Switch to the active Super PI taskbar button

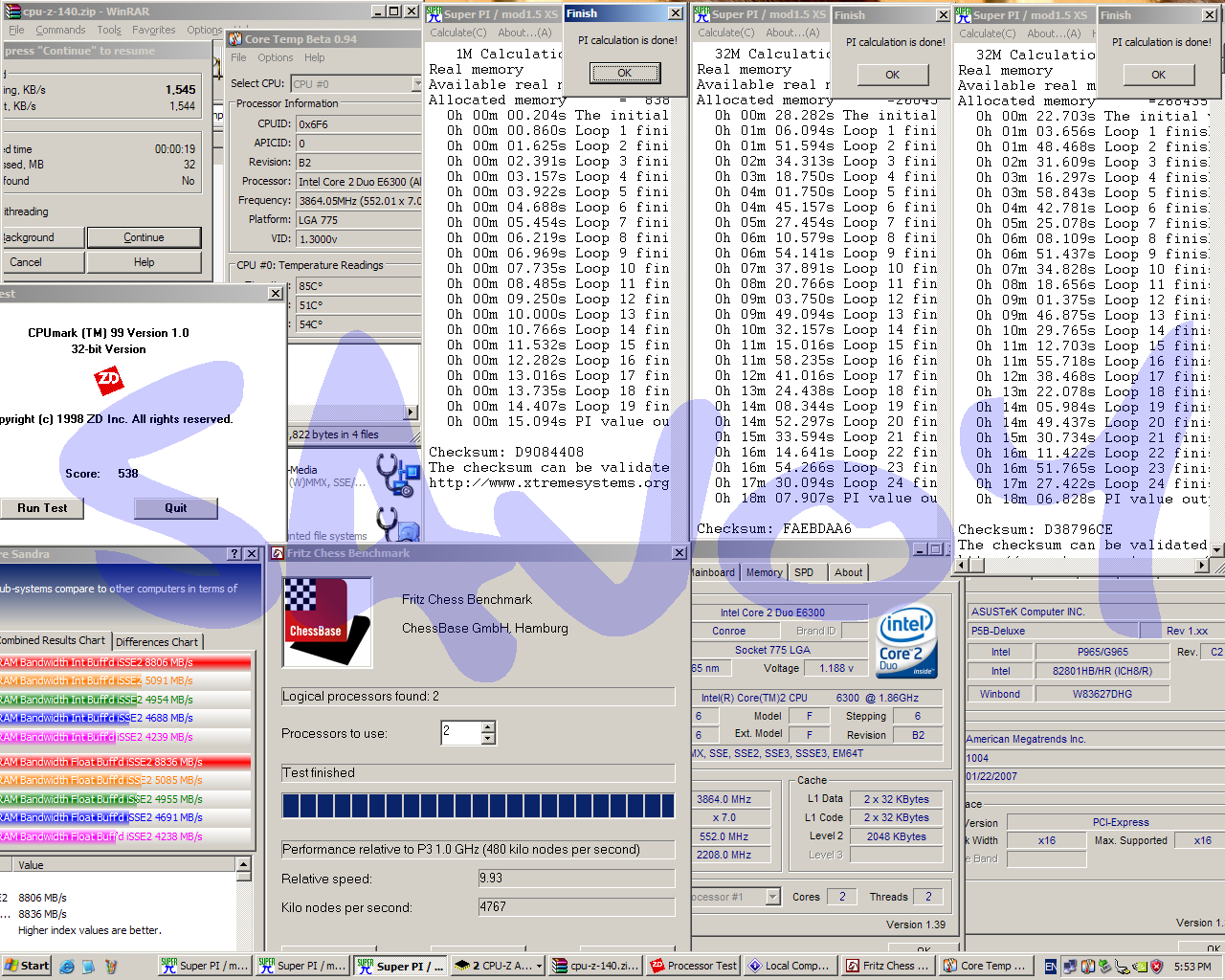[x=399, y=967]
